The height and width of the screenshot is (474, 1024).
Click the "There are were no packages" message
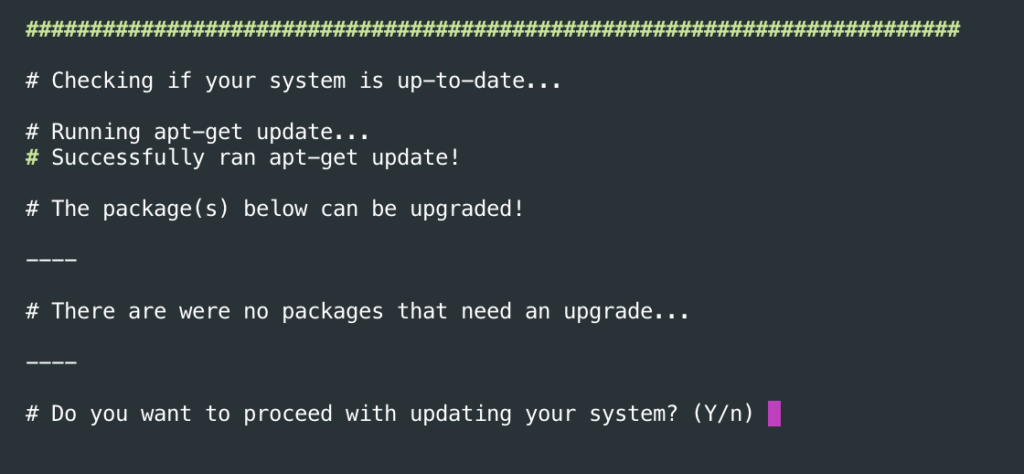click(x=357, y=311)
